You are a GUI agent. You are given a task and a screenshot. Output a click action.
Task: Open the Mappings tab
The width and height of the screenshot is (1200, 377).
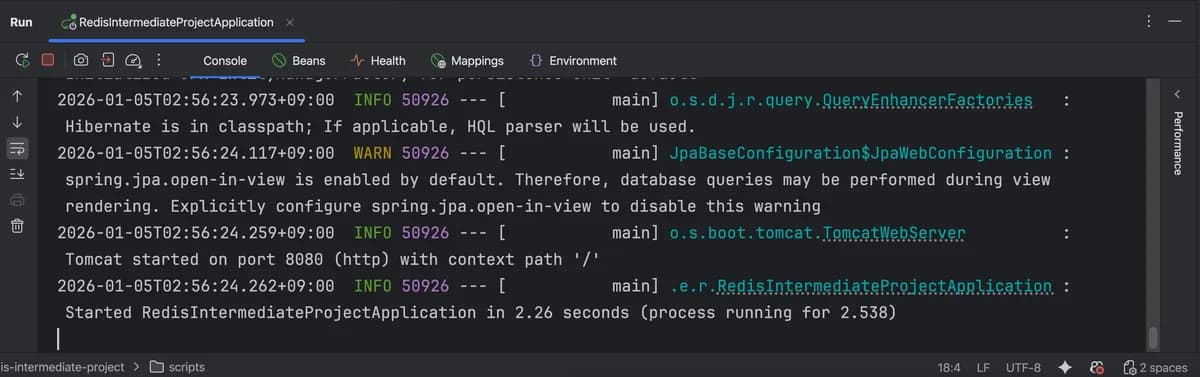pyautogui.click(x=467, y=61)
